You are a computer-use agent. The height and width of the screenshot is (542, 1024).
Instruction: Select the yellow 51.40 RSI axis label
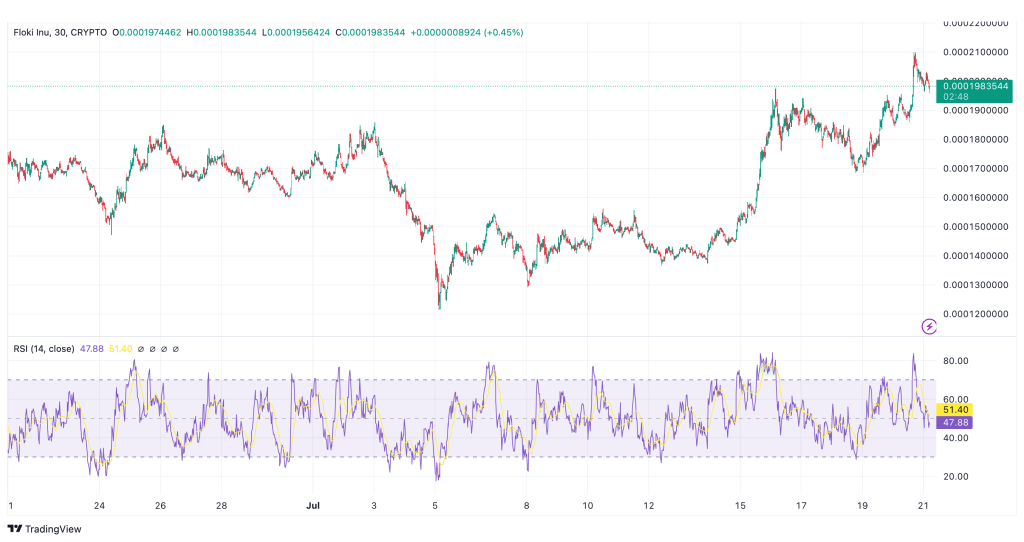pyautogui.click(x=955, y=409)
